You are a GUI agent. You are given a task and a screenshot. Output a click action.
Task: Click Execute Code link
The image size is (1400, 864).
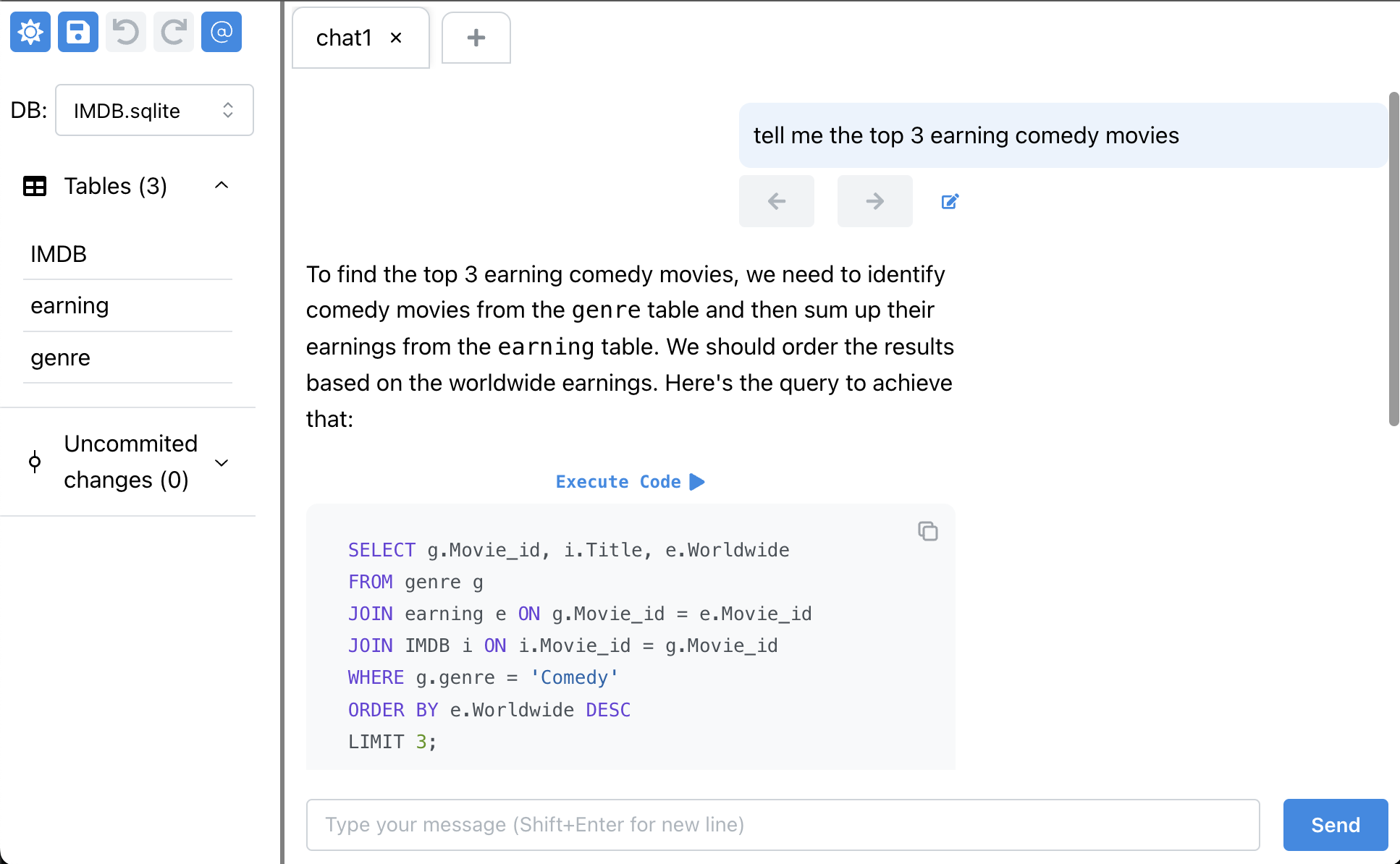tap(629, 482)
